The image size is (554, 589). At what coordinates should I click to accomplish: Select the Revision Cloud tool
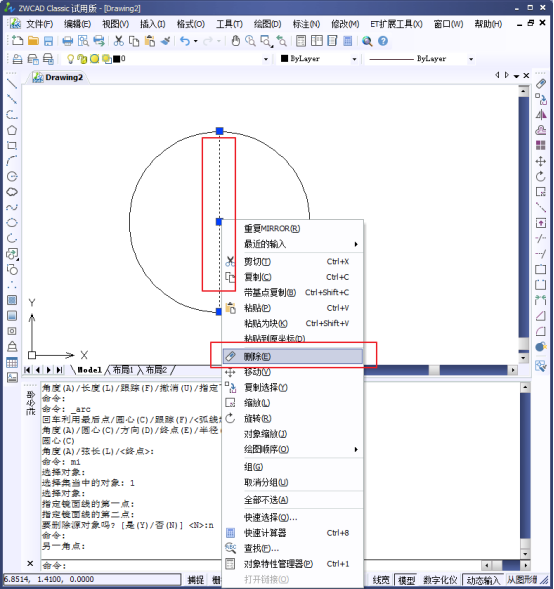pos(12,192)
